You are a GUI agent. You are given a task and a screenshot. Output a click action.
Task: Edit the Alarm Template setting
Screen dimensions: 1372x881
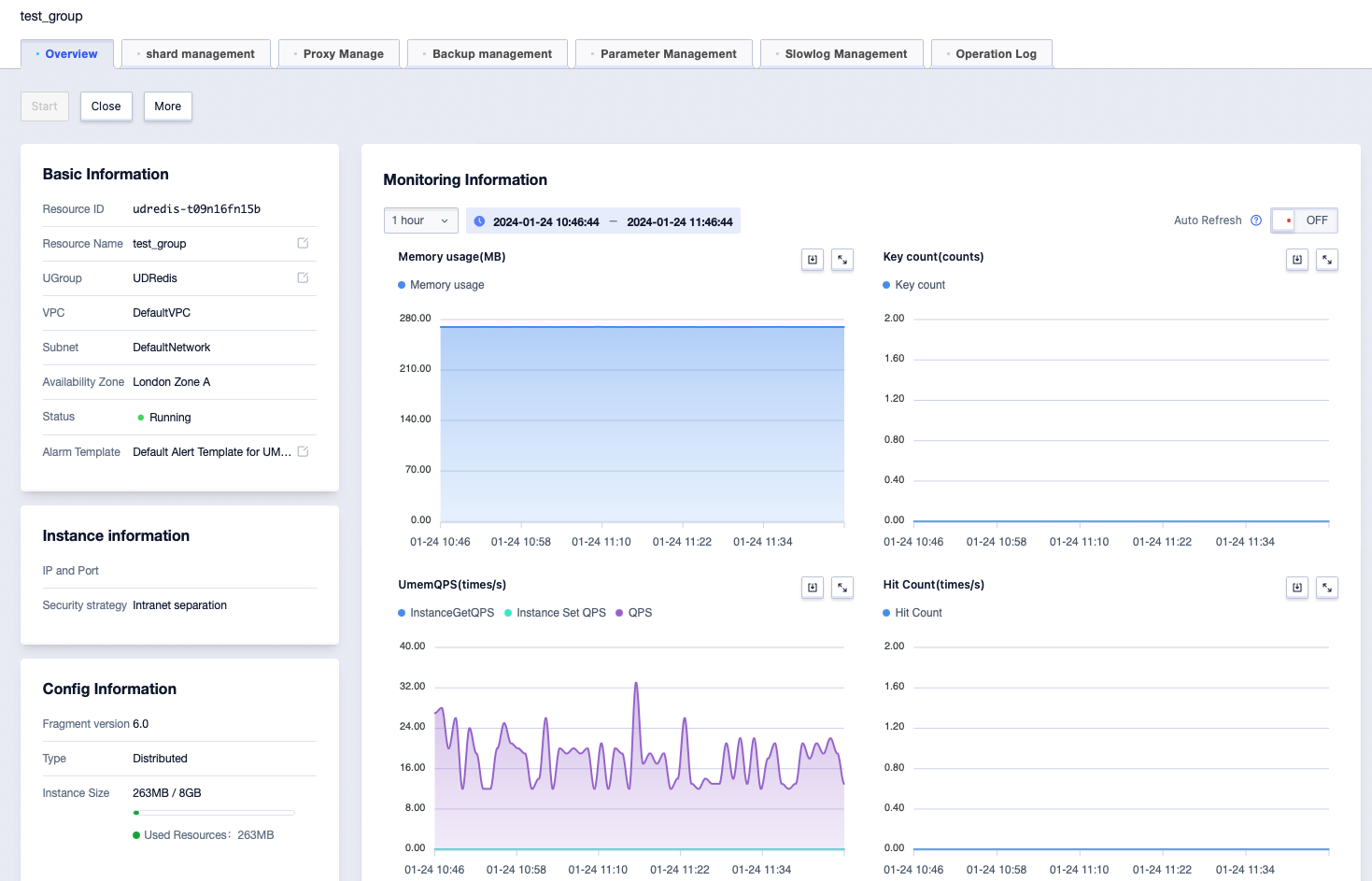pos(303,451)
